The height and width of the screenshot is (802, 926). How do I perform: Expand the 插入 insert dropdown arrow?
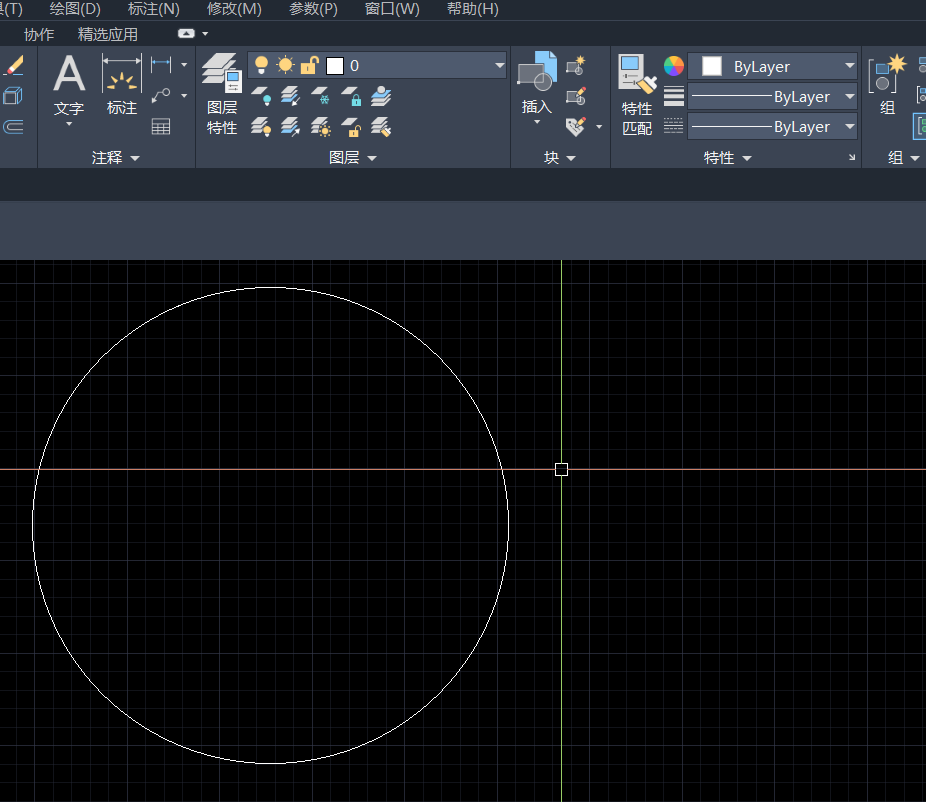click(x=537, y=122)
